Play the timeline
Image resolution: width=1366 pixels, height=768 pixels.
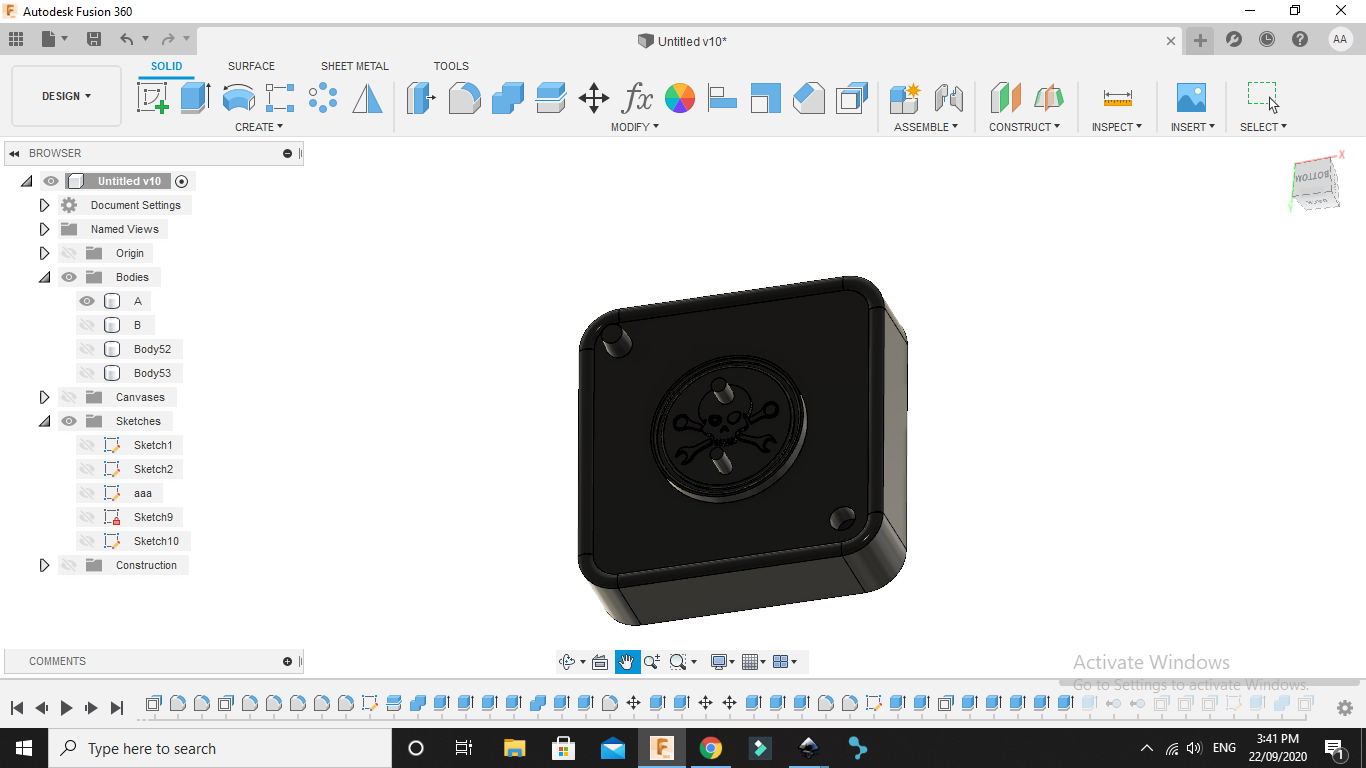coord(66,708)
